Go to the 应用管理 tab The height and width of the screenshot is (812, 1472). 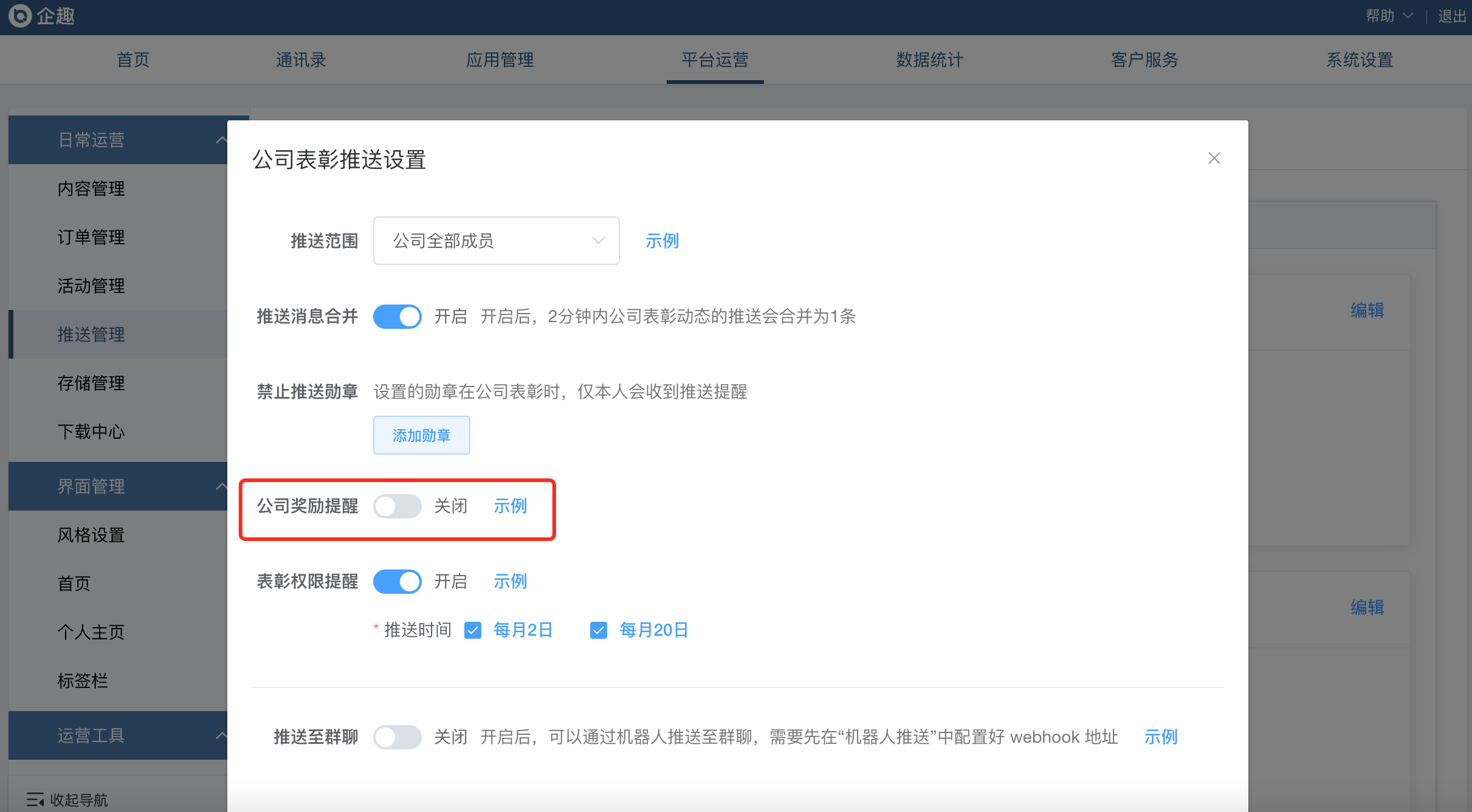pyautogui.click(x=500, y=60)
